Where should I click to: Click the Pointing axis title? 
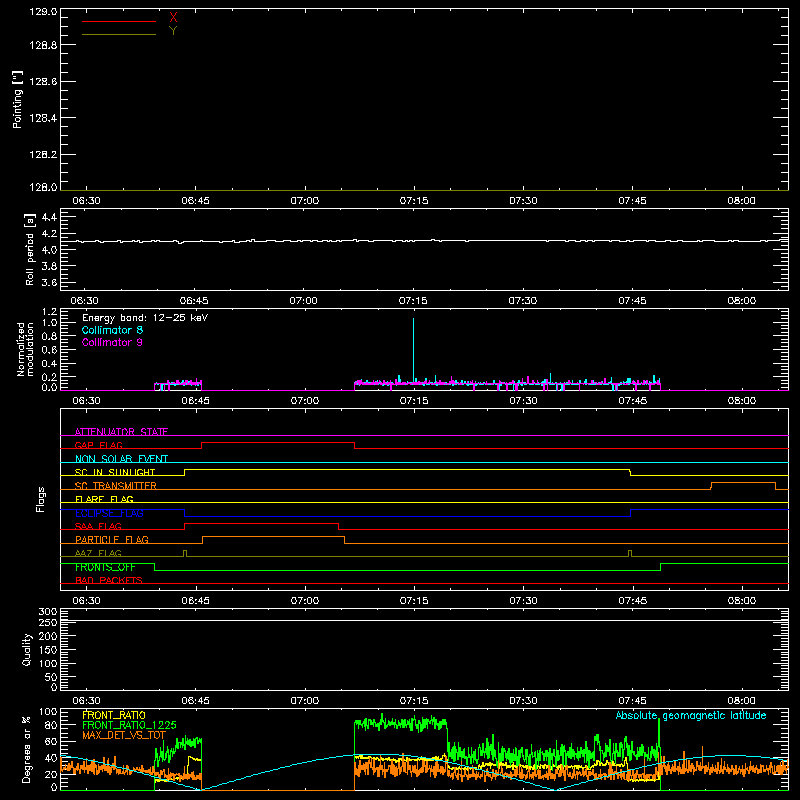tap(17, 99)
